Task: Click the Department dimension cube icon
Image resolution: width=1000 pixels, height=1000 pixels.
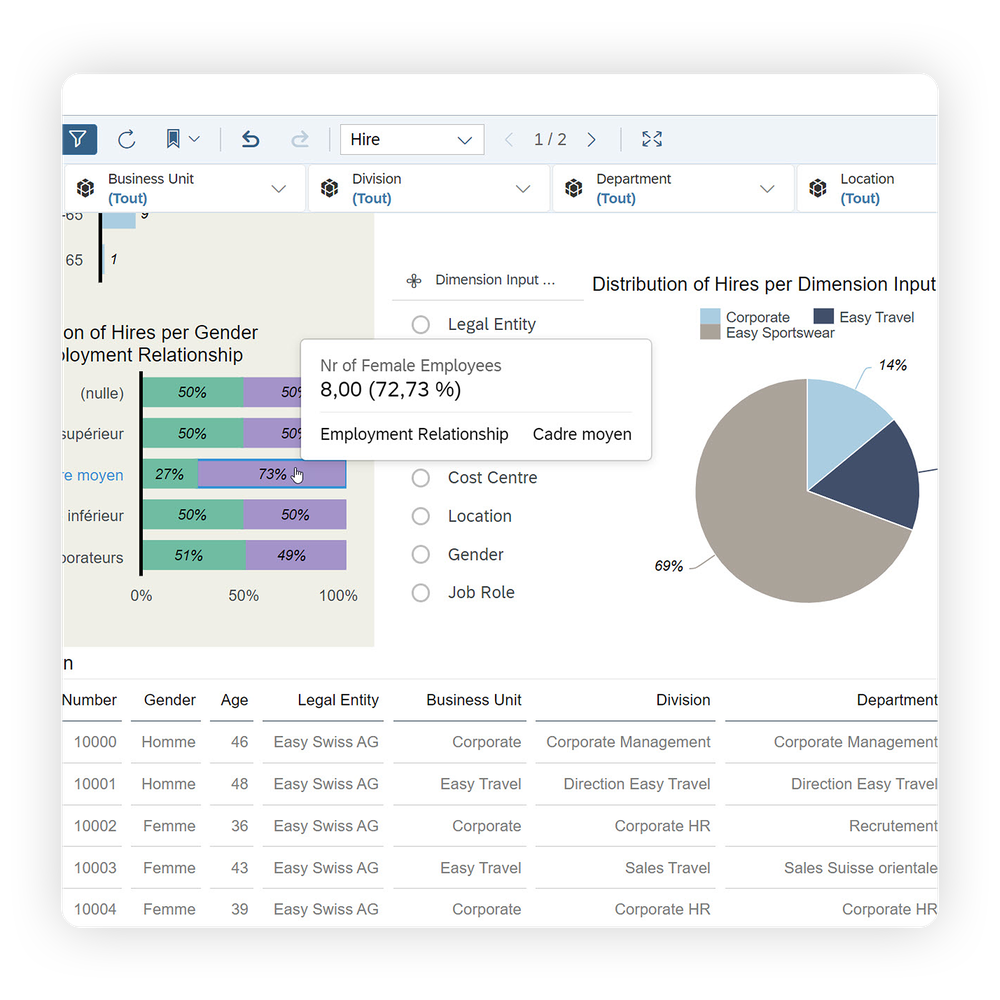Action: pos(573,188)
